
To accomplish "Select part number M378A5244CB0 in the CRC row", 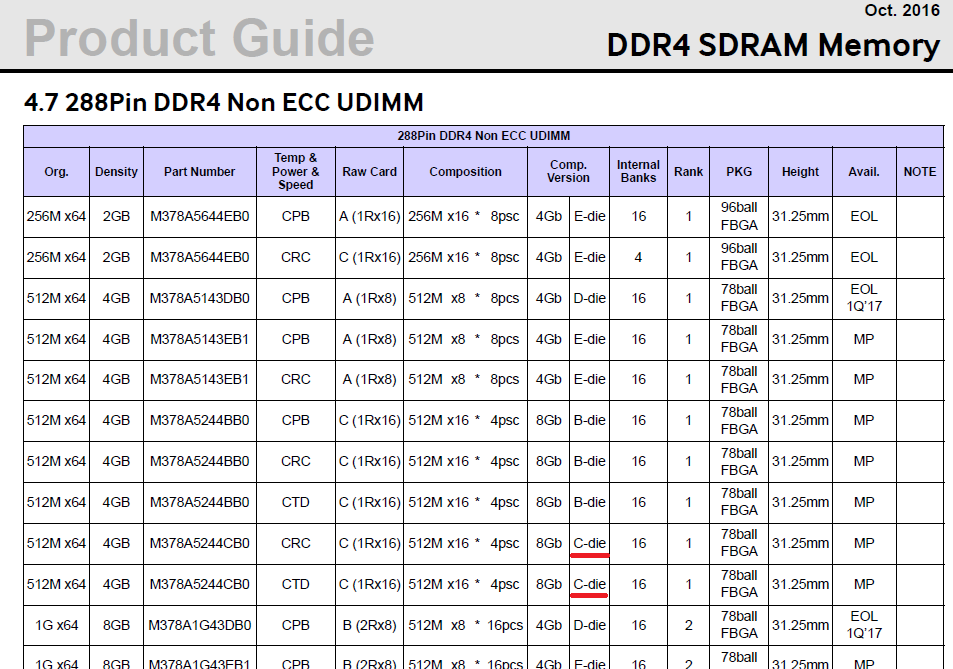I will coord(199,543).
